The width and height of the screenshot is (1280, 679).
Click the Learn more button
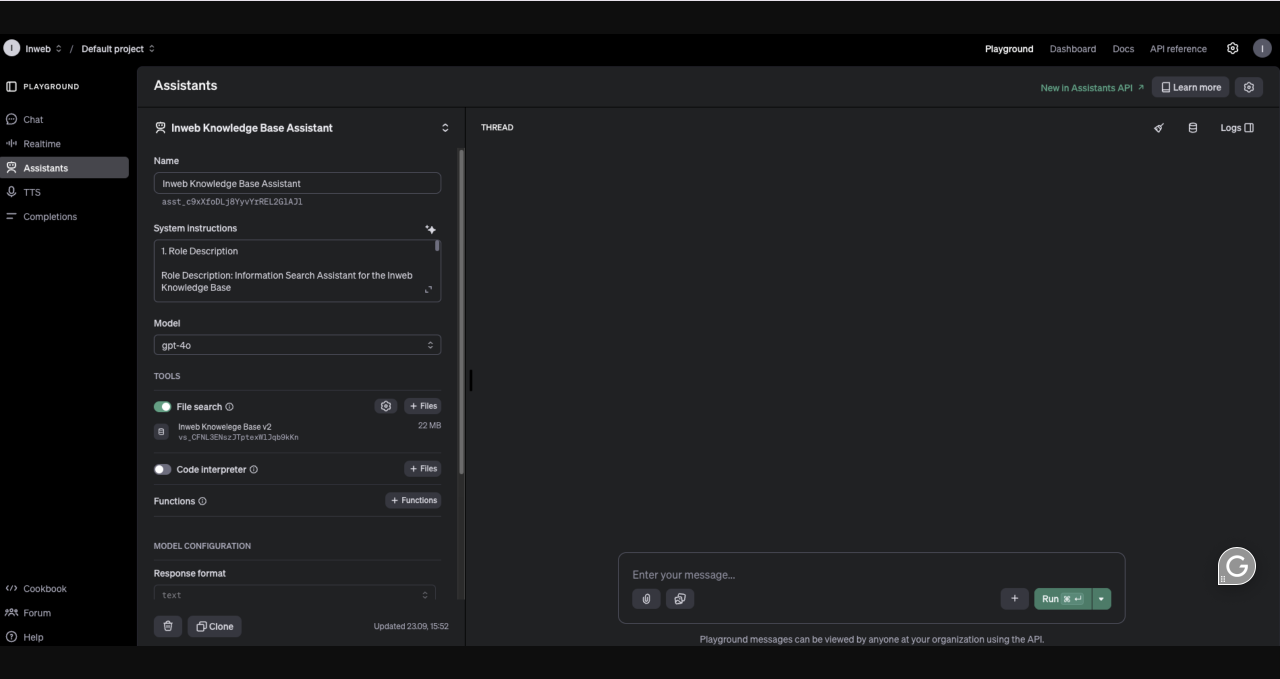click(1190, 87)
